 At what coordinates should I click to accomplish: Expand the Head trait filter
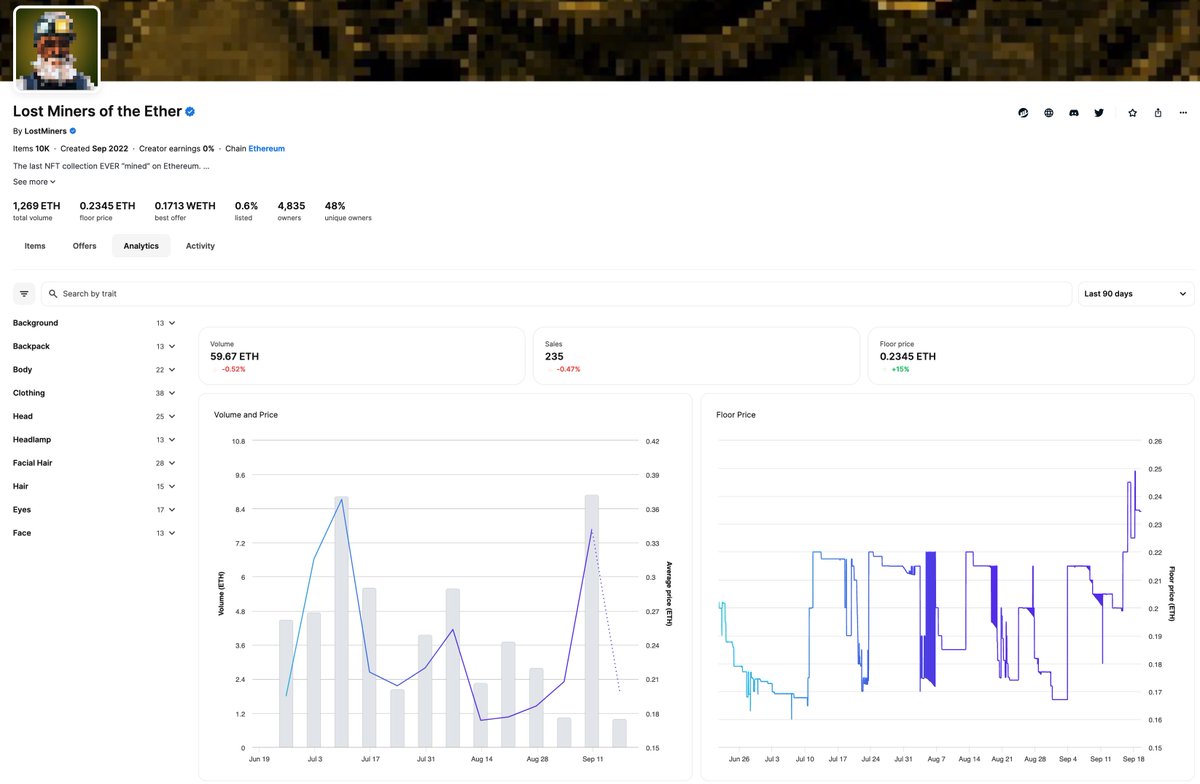(94, 416)
